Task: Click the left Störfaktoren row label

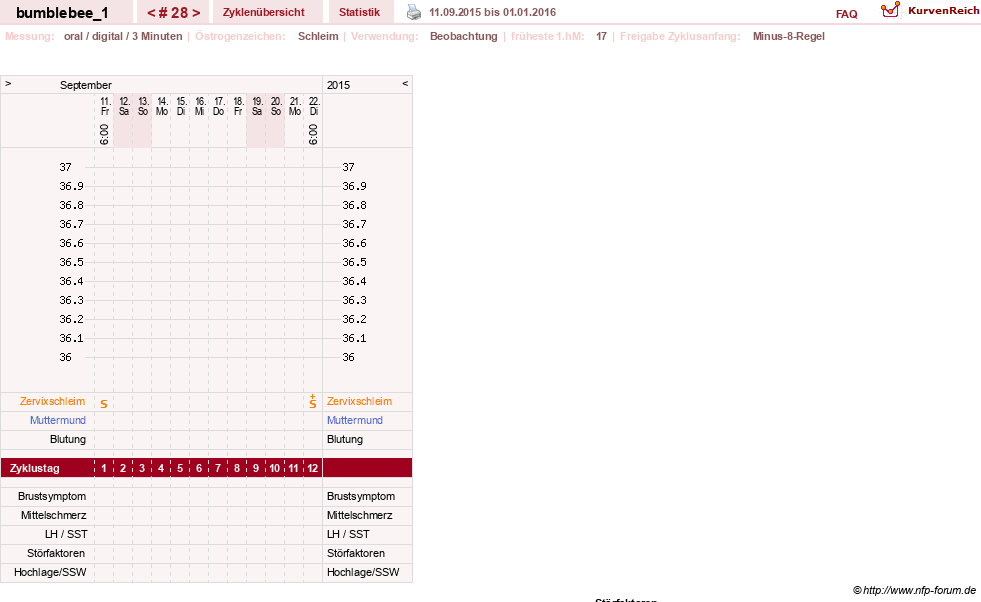Action: click(x=56, y=553)
